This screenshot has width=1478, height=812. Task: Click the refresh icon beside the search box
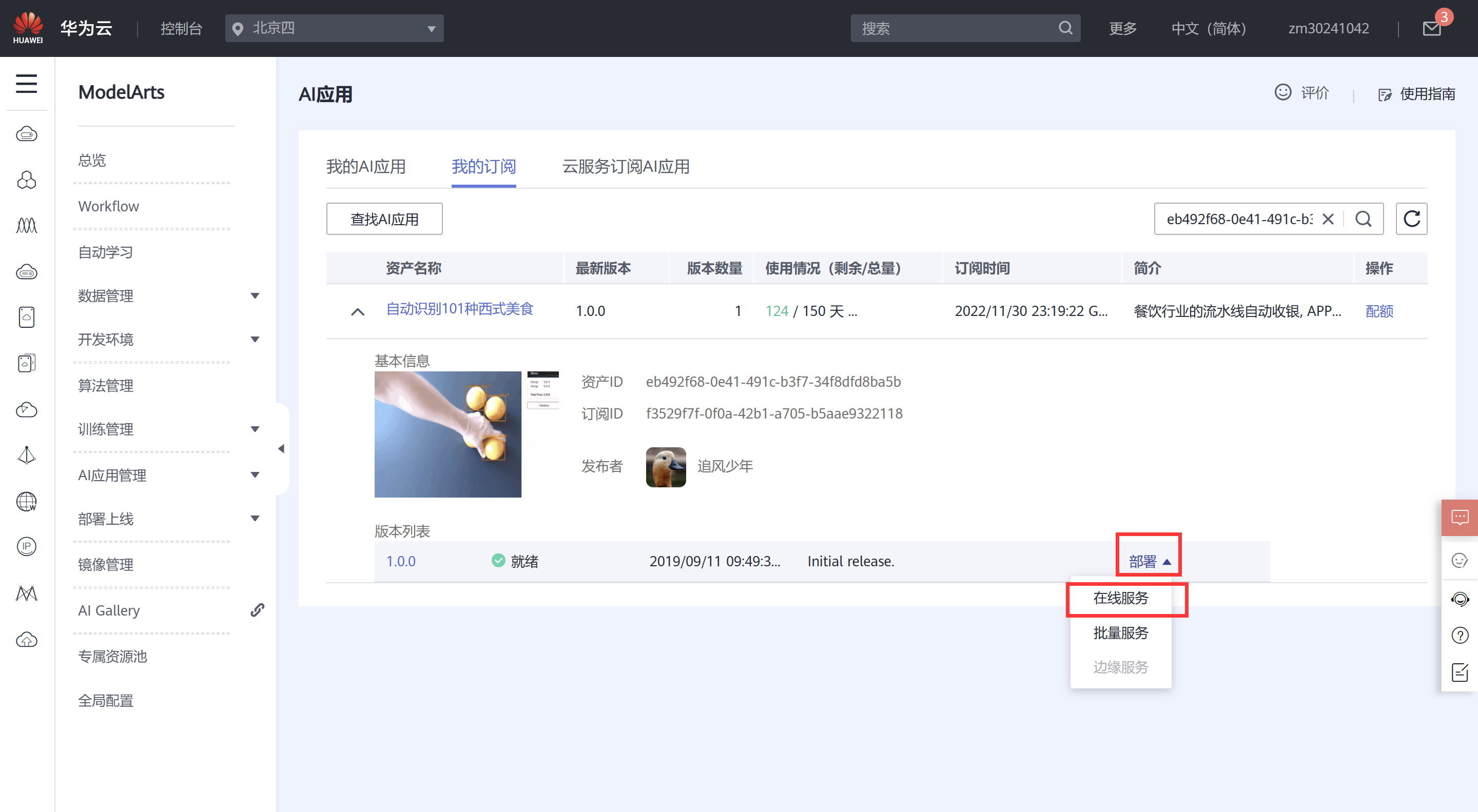(1411, 219)
